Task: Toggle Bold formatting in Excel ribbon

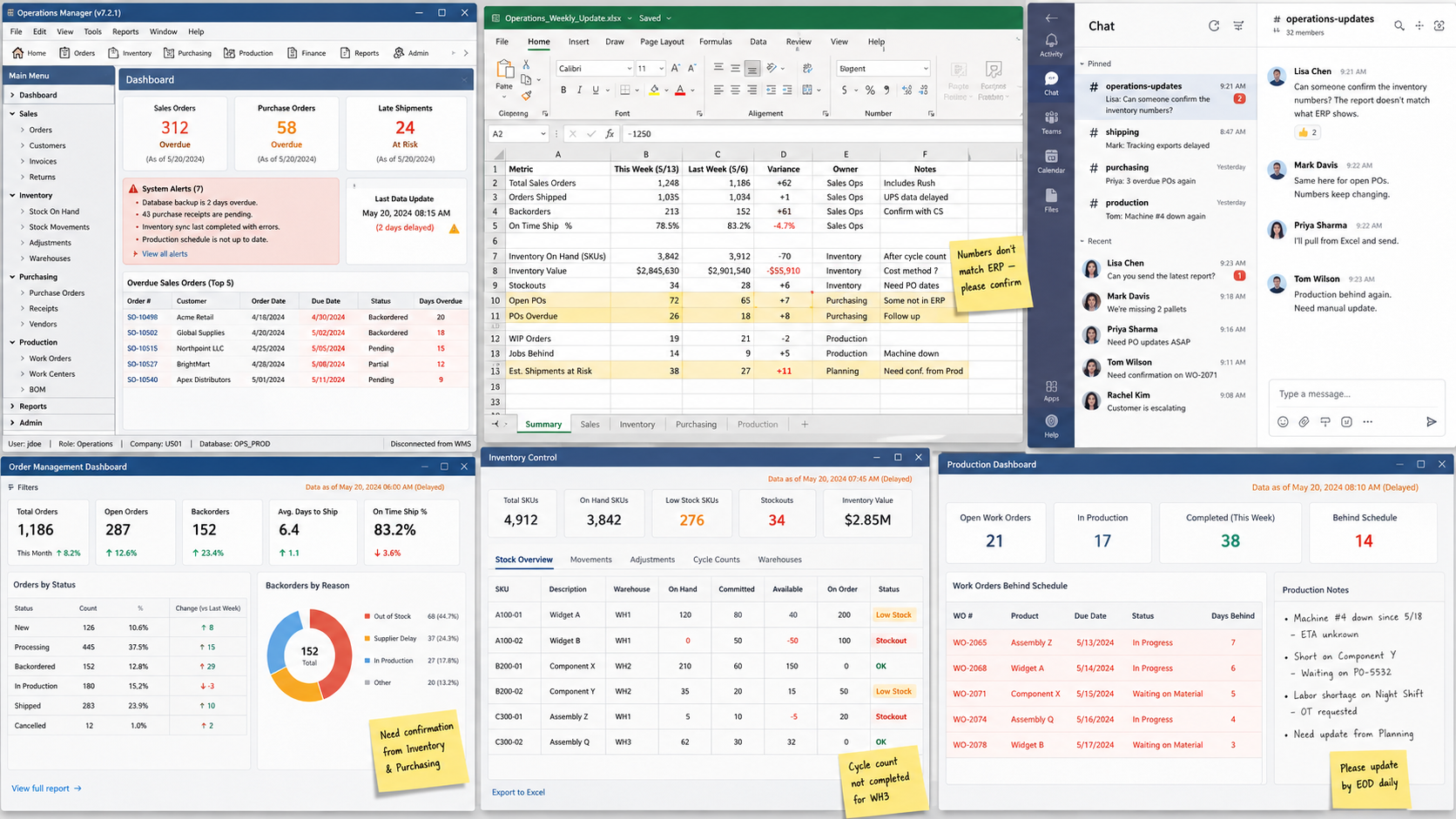Action: tap(563, 90)
